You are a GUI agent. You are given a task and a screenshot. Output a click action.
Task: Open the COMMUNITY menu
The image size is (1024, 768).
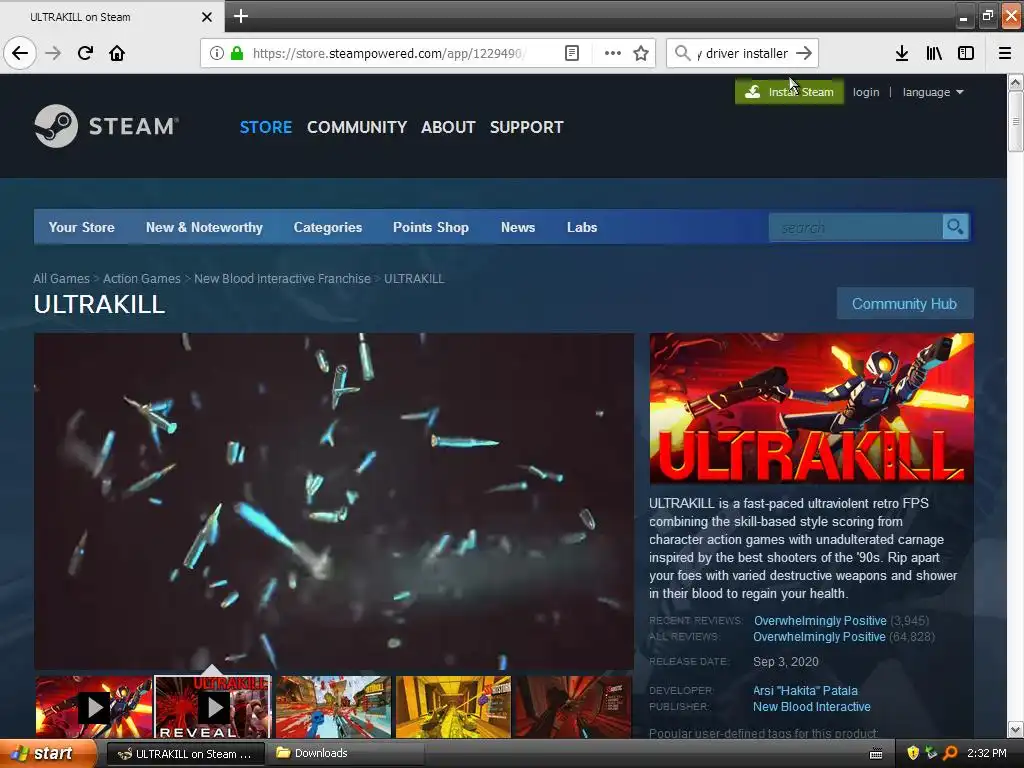357,127
